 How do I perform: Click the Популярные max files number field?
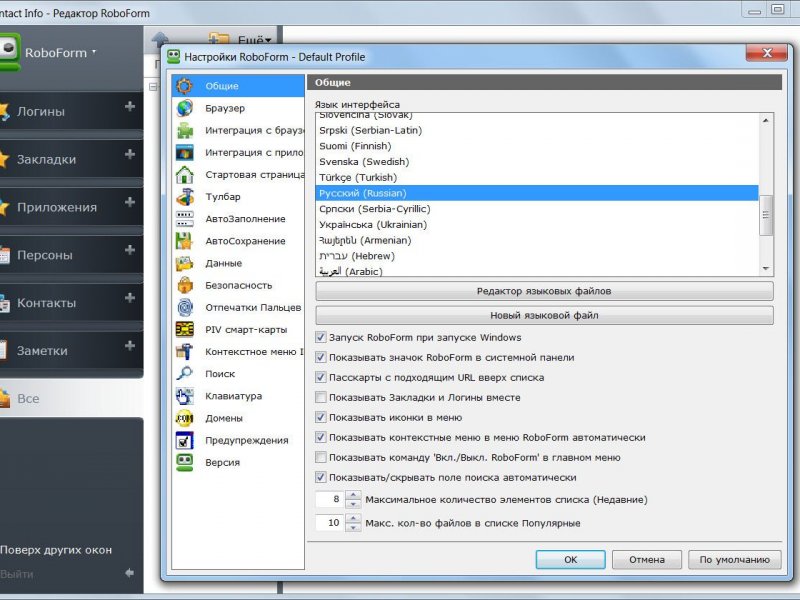coord(330,522)
